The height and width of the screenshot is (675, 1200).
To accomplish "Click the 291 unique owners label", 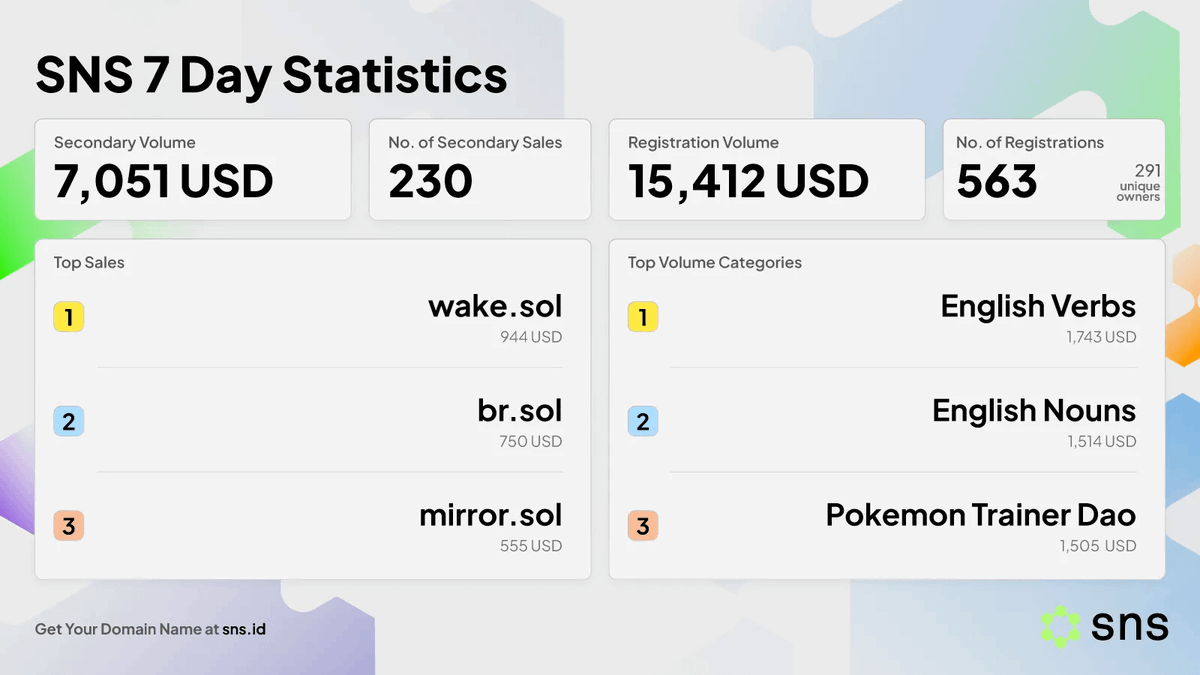I will pyautogui.click(x=1139, y=183).
